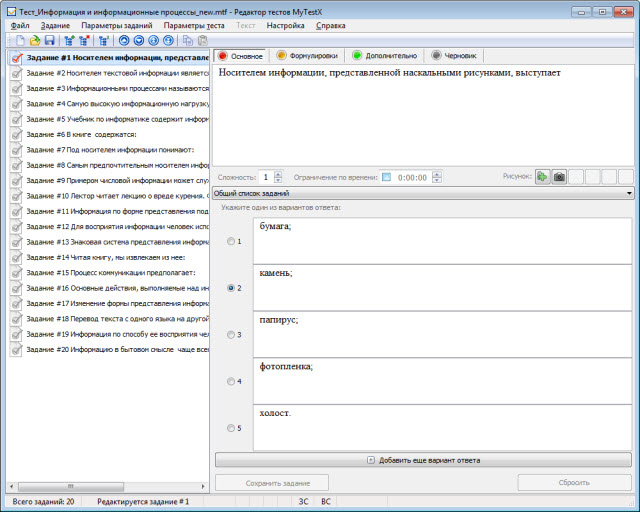Select answer option 1 radio button

tap(232, 241)
